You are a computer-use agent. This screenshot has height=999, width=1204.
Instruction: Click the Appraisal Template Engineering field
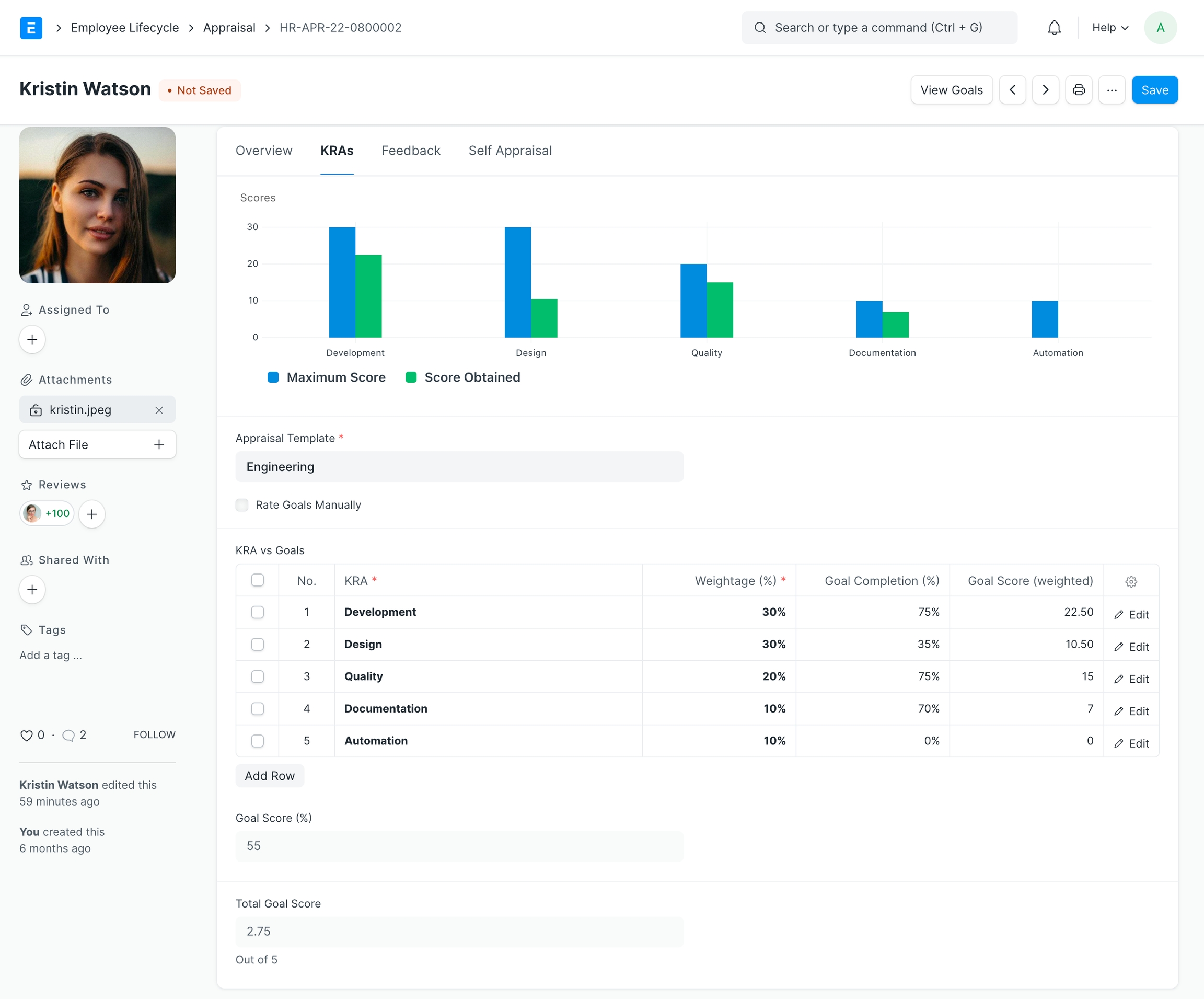459,467
